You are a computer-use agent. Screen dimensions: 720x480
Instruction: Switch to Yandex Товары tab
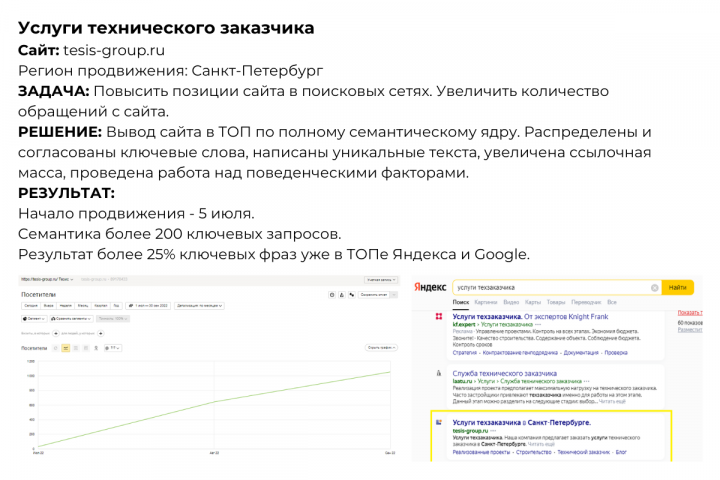[556, 302]
